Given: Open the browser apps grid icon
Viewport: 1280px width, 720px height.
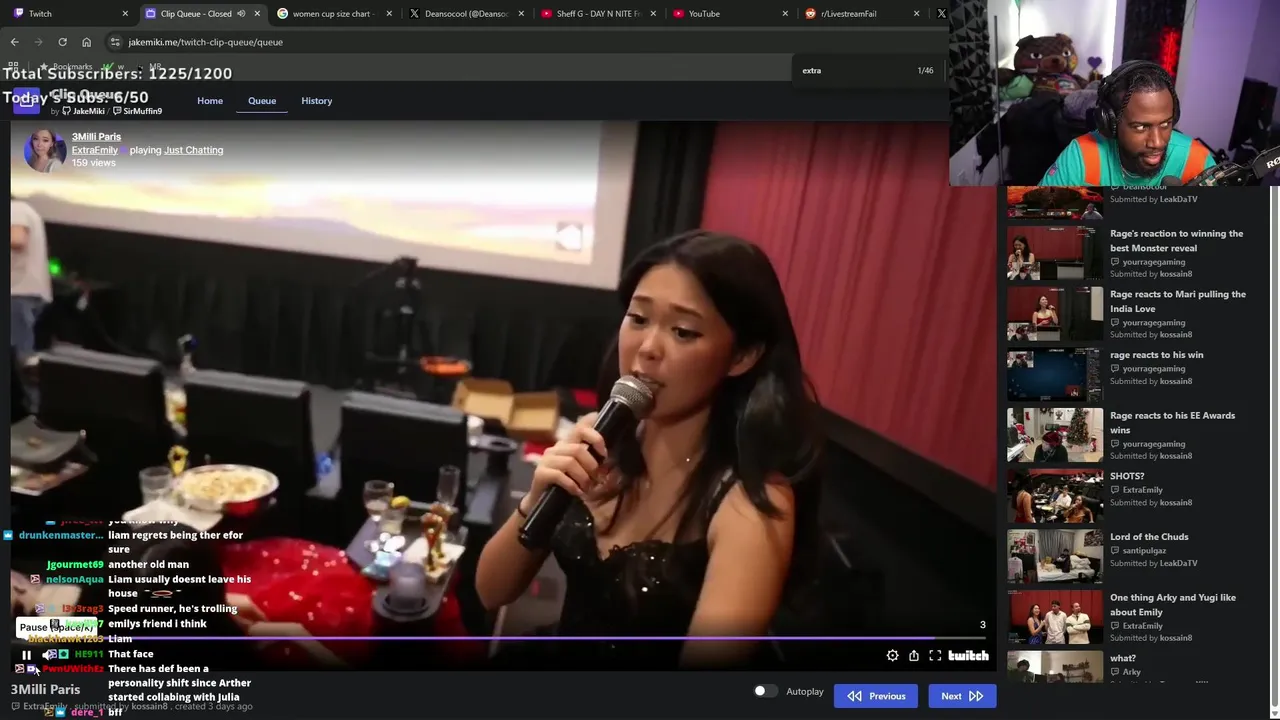Looking at the screenshot, I should tap(14, 66).
